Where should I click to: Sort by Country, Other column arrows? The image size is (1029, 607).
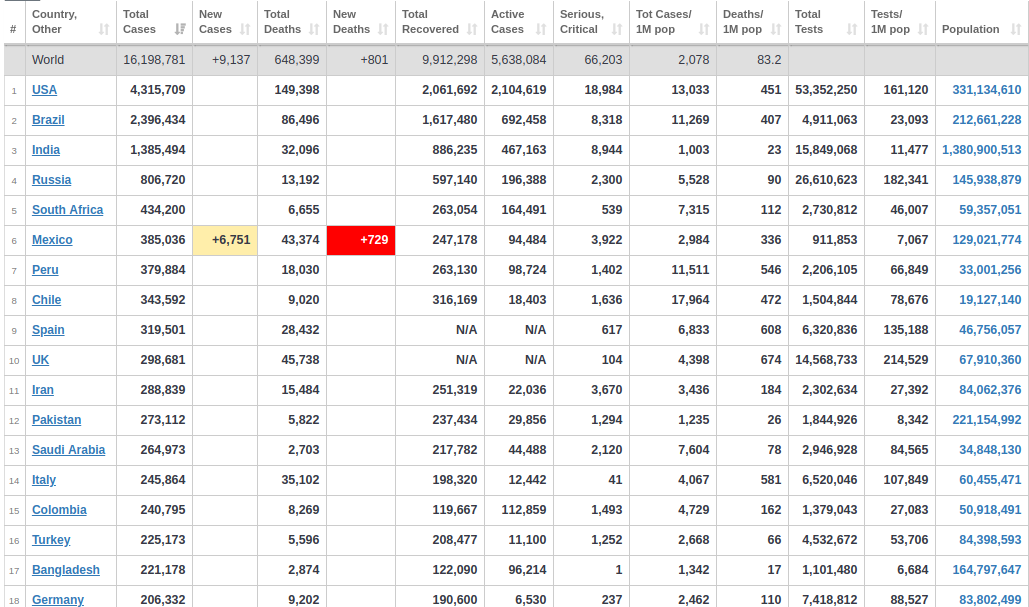tap(104, 30)
